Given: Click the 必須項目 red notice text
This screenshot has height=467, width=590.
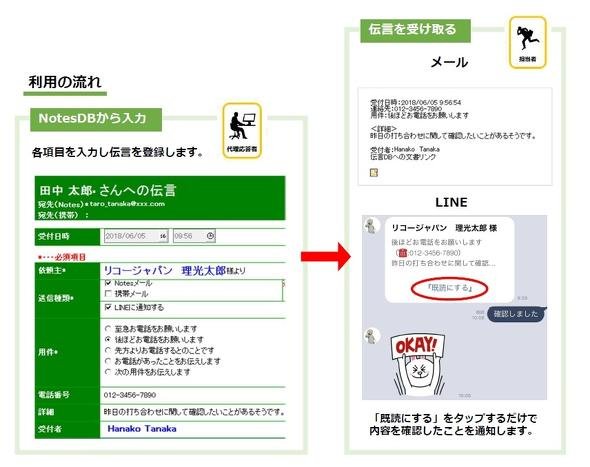Looking at the screenshot, I should 62,257.
